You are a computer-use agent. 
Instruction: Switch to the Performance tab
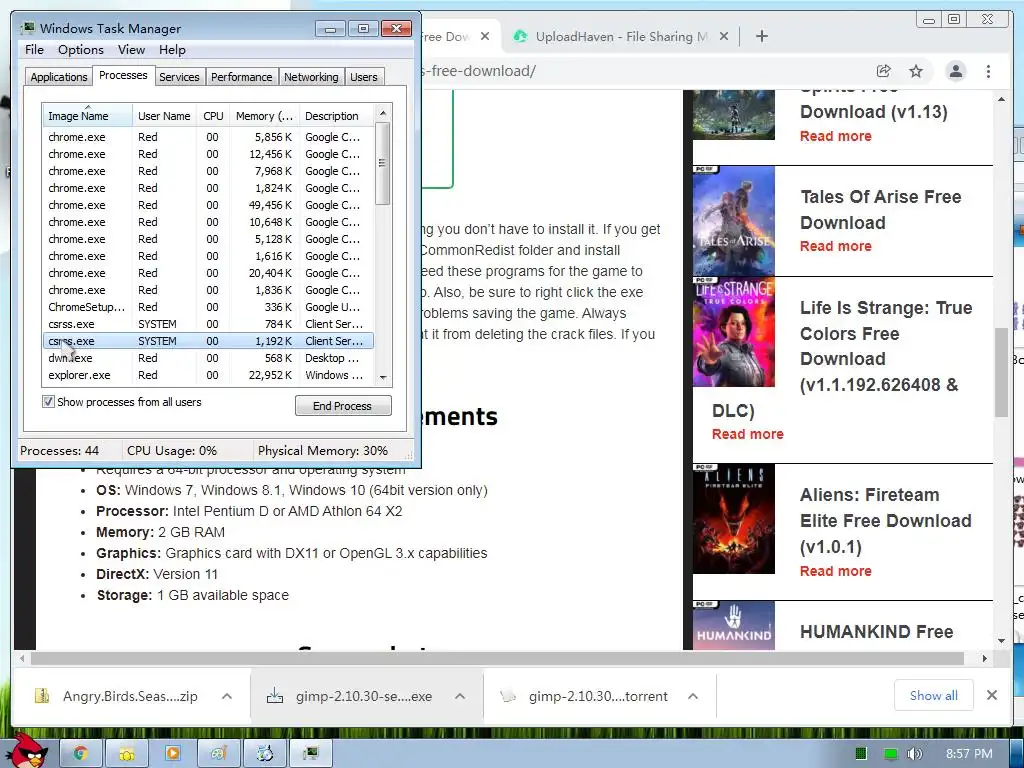[242, 77]
